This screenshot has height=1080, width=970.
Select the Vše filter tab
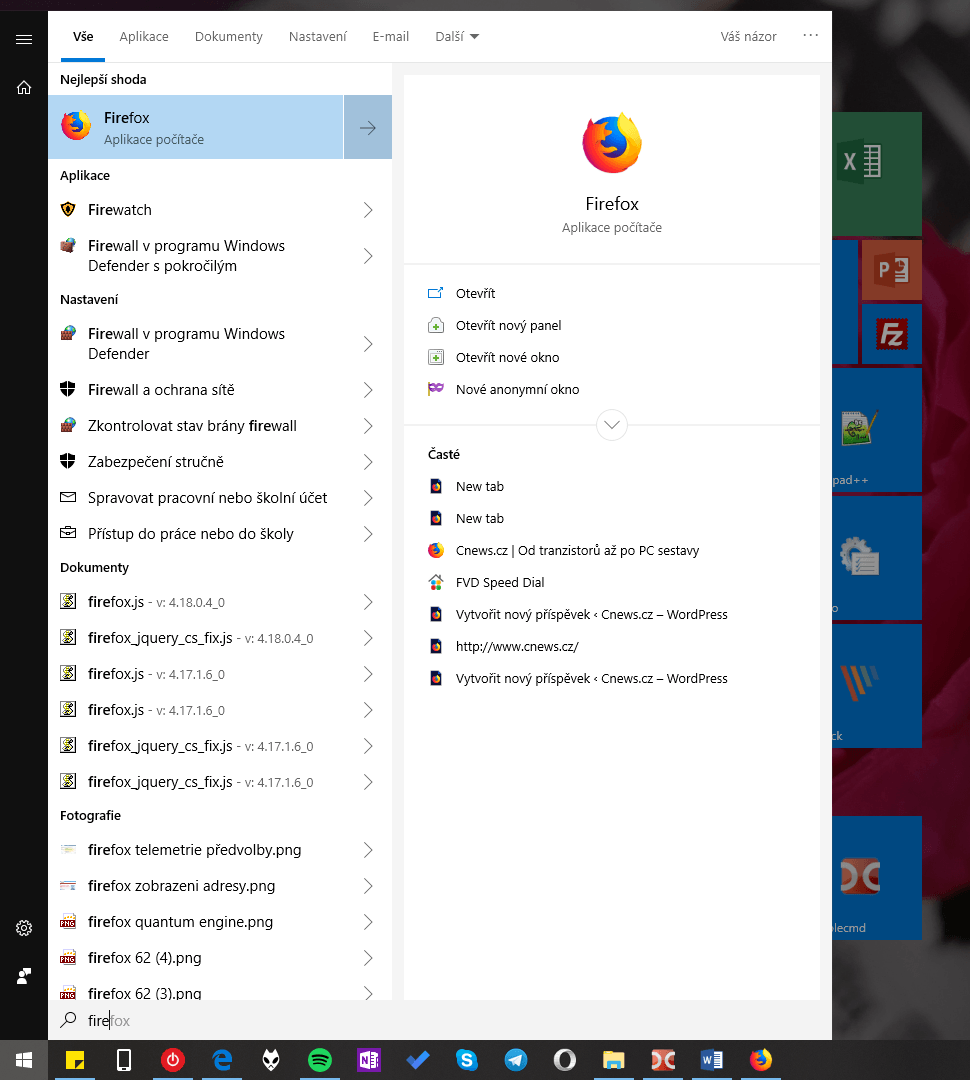(x=83, y=37)
